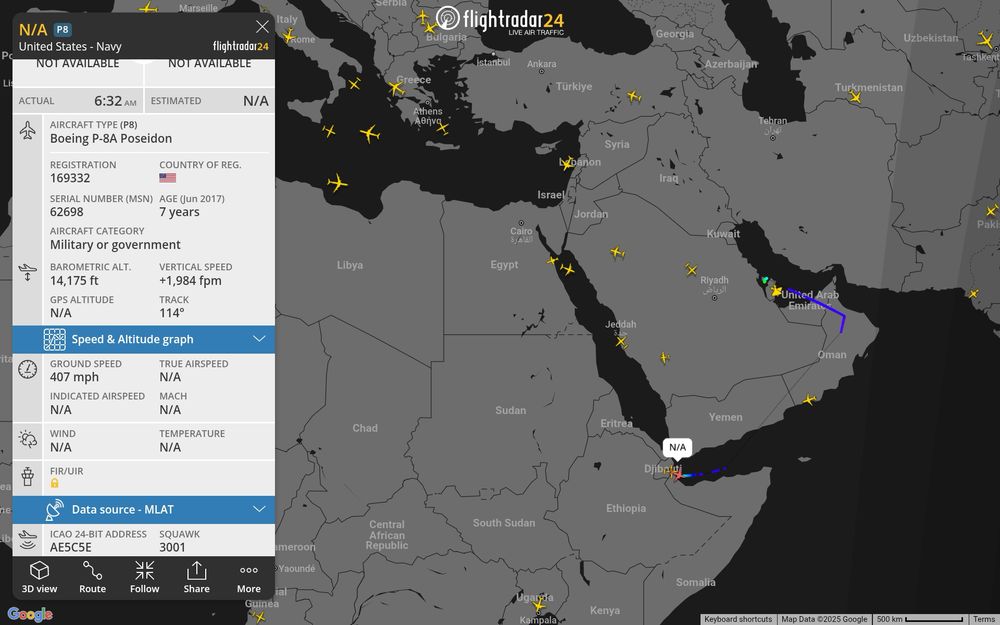Image resolution: width=1000 pixels, height=625 pixels.
Task: Open the 3D view
Action: [x=40, y=577]
